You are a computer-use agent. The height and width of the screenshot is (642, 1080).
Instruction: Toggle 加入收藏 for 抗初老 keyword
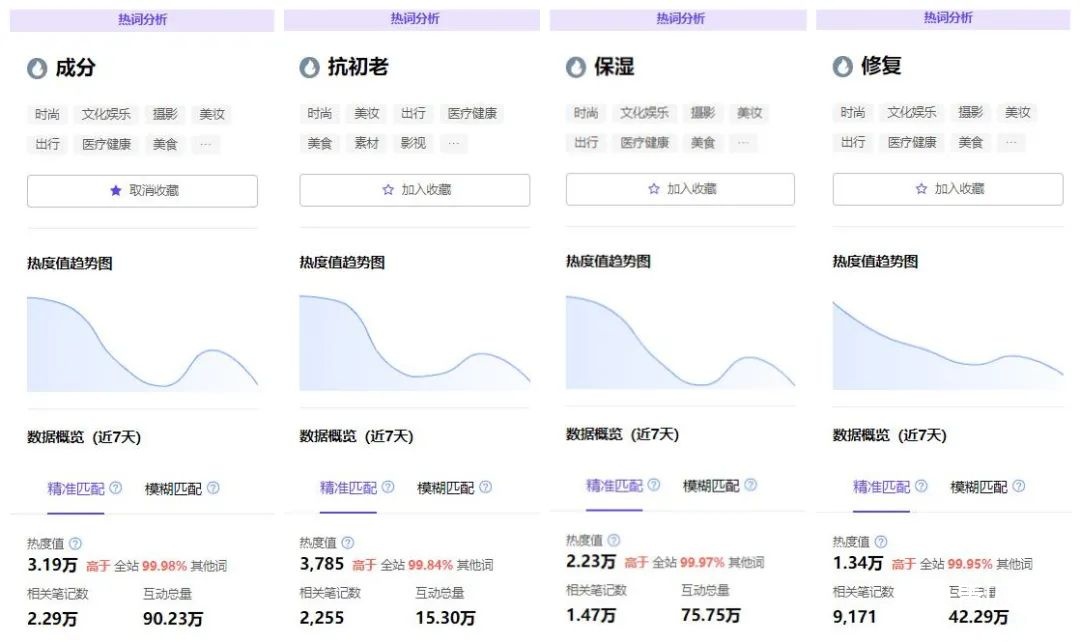(414, 190)
